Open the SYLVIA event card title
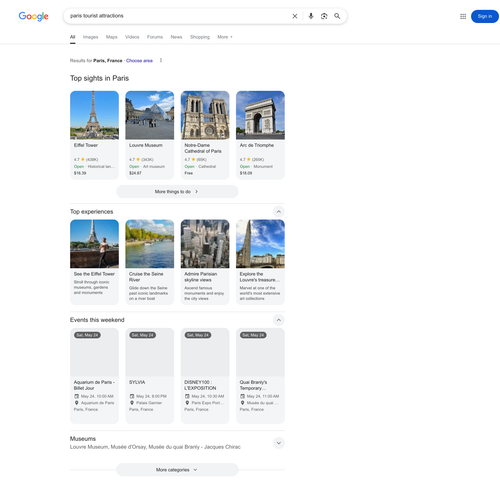 tap(137, 382)
